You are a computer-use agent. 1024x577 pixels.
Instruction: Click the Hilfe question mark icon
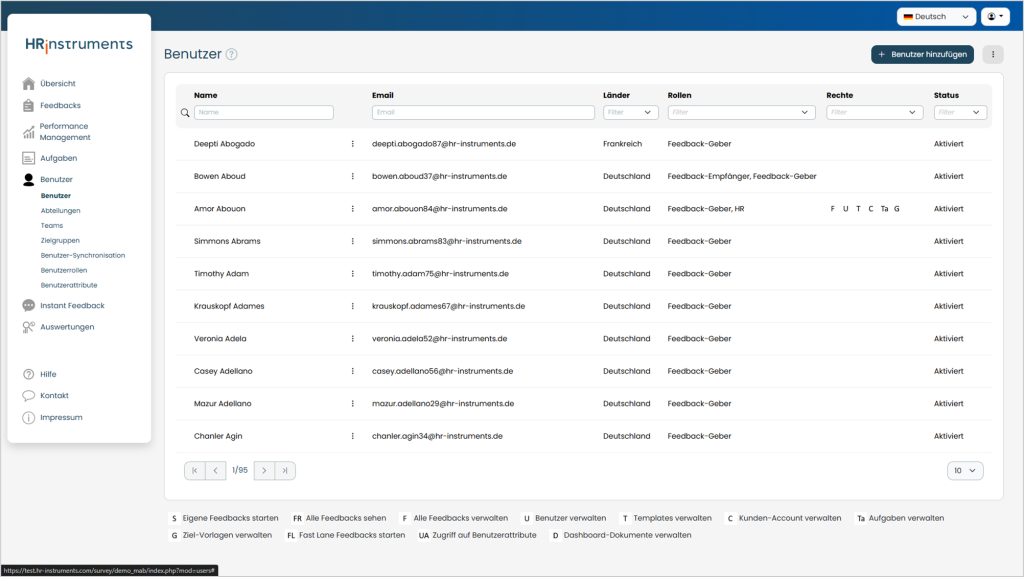coord(28,374)
